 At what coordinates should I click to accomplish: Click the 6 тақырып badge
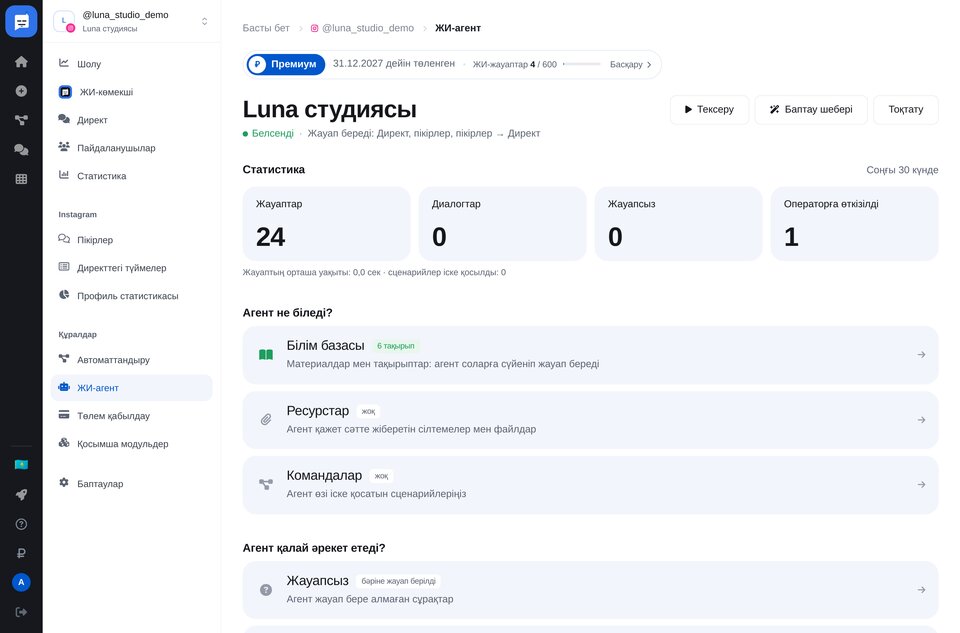(x=396, y=346)
